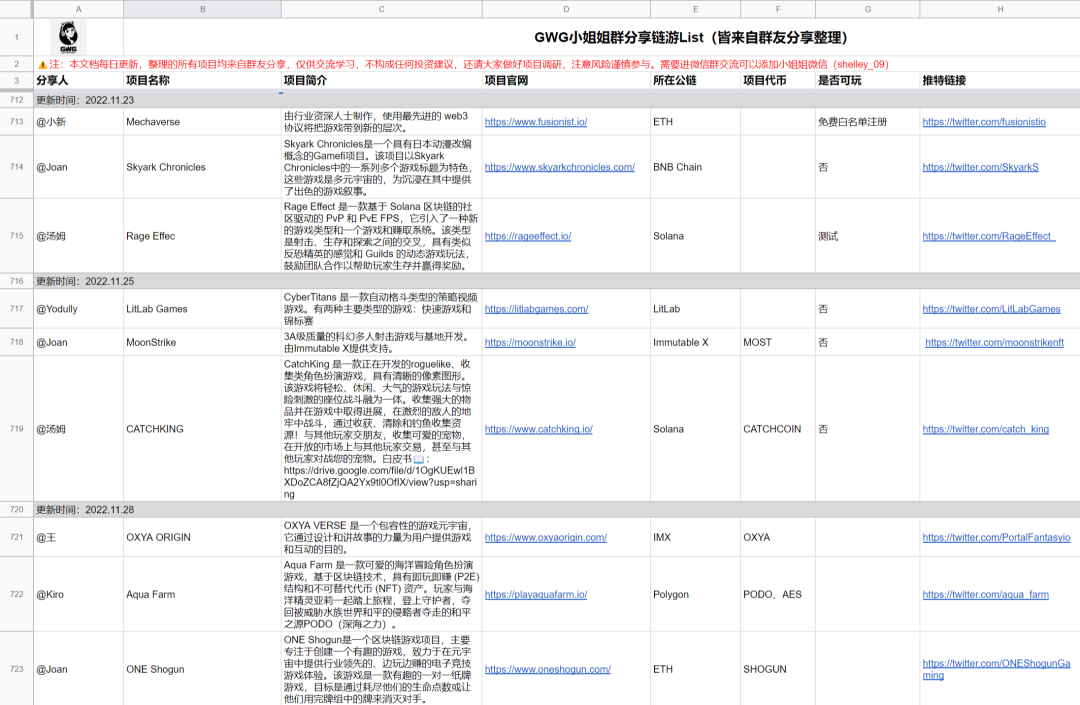Select row 713 header
Screen dimensions: 1080x705
click(17, 121)
